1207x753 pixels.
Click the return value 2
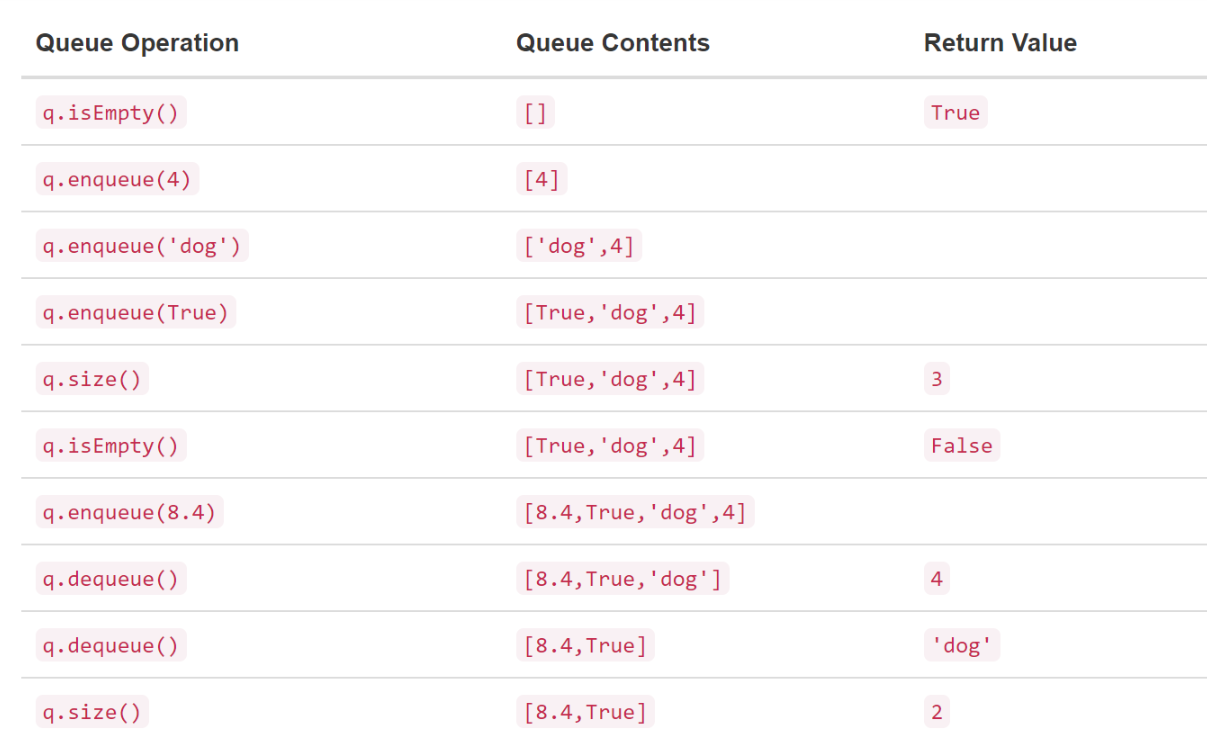[x=936, y=712]
